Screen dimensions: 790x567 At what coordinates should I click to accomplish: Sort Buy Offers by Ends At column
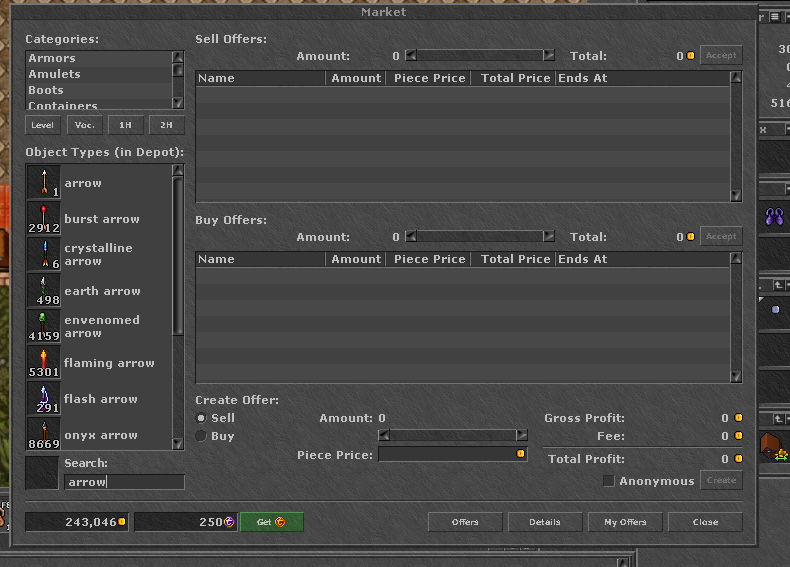[x=642, y=259]
